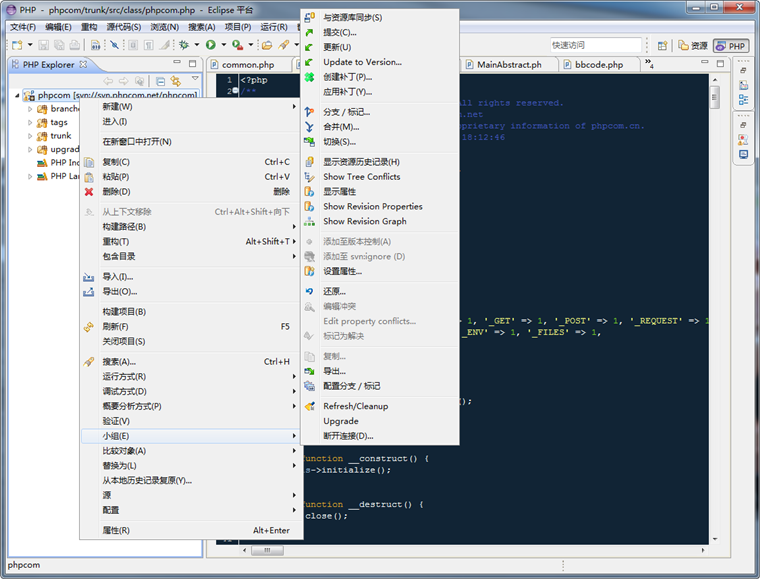This screenshot has height=579, width=760.
Task: Switch to the 资源 perspective
Action: [693, 45]
